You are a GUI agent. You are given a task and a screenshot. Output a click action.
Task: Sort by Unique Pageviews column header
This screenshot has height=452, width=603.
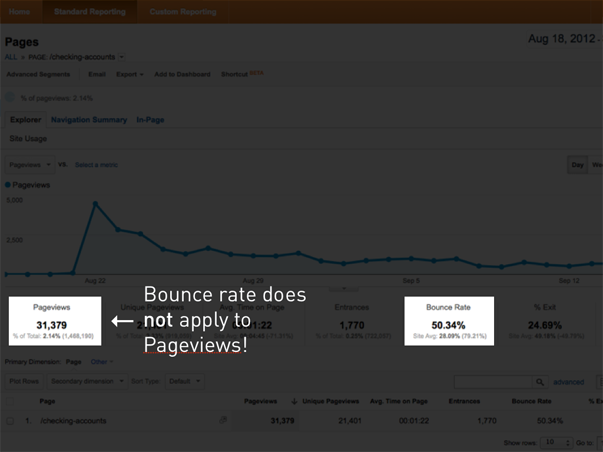[x=330, y=401]
